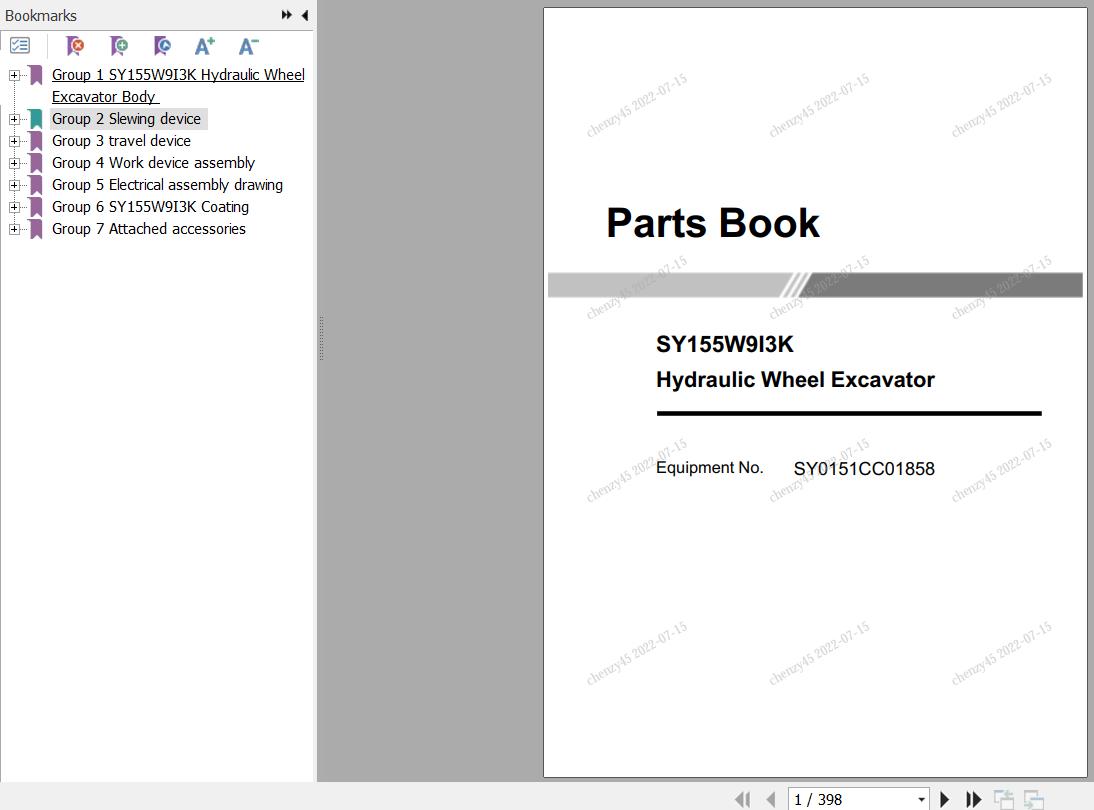This screenshot has height=810, width=1094.
Task: Expand Group 5 Electrical assembly drawing node
Action: click(x=14, y=185)
